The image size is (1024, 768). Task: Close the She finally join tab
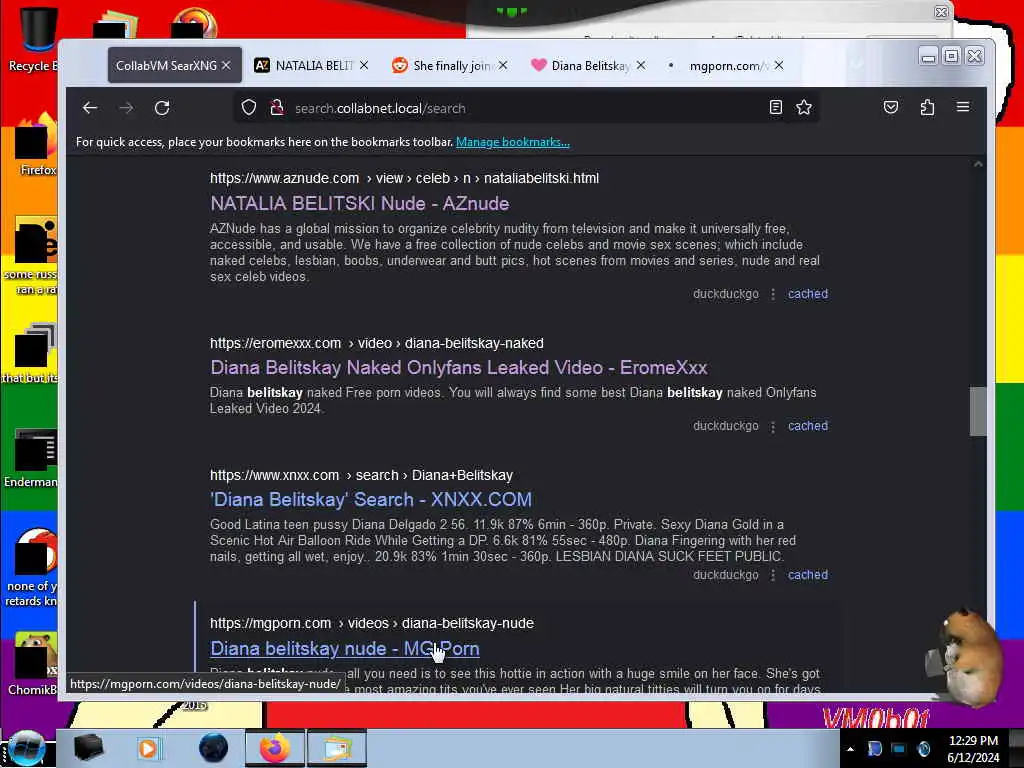(x=502, y=65)
